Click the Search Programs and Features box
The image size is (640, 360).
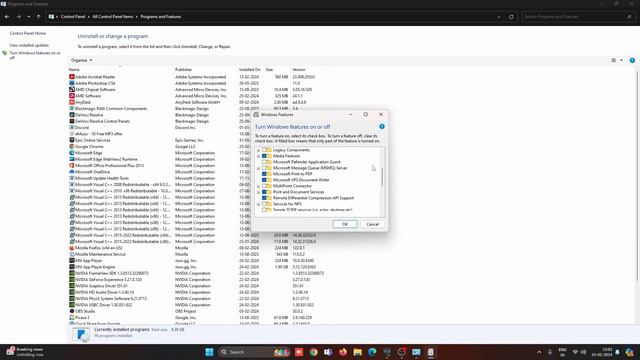pyautogui.click(x=577, y=17)
